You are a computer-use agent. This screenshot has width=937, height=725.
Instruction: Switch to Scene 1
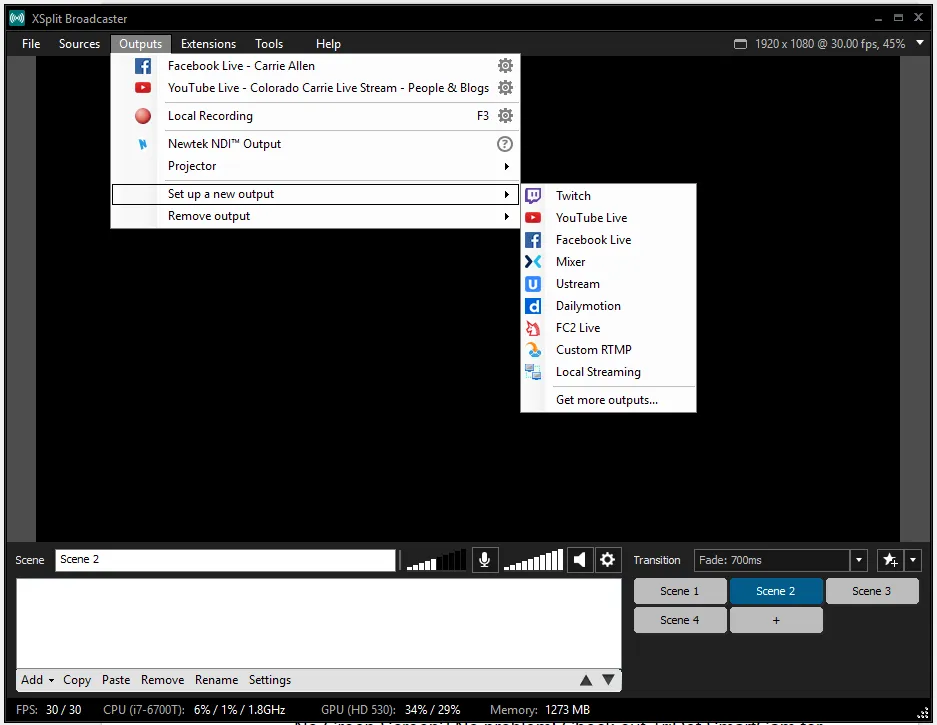click(x=680, y=591)
